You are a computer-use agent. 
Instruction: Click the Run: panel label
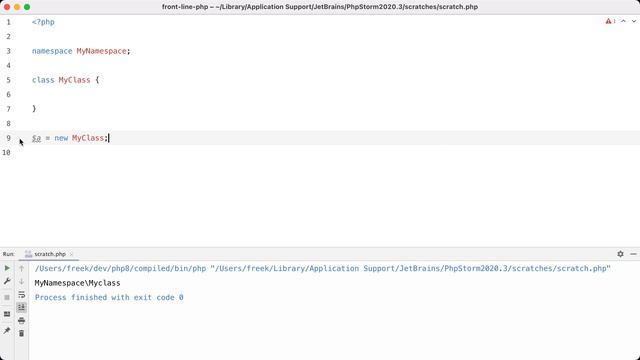[9, 254]
